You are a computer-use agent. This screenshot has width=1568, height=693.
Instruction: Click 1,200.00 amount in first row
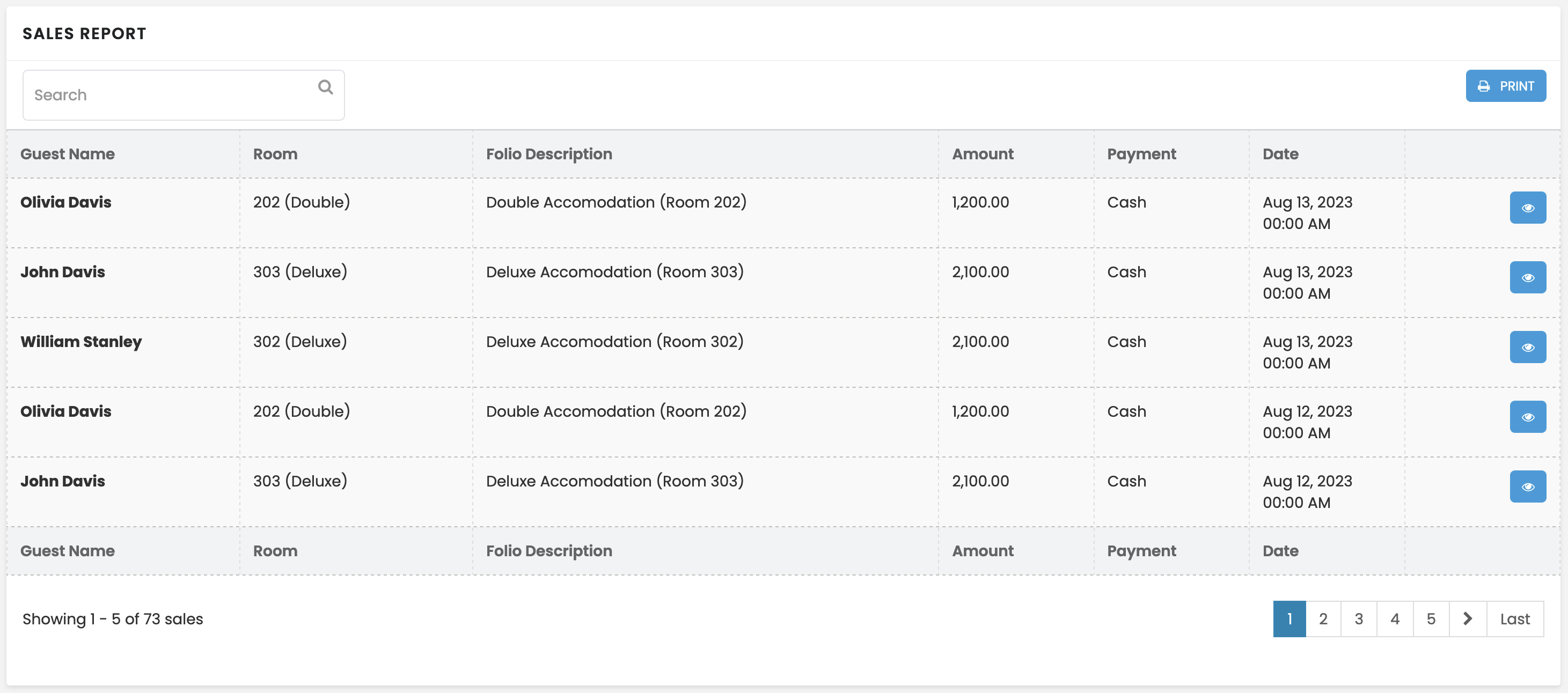(980, 202)
